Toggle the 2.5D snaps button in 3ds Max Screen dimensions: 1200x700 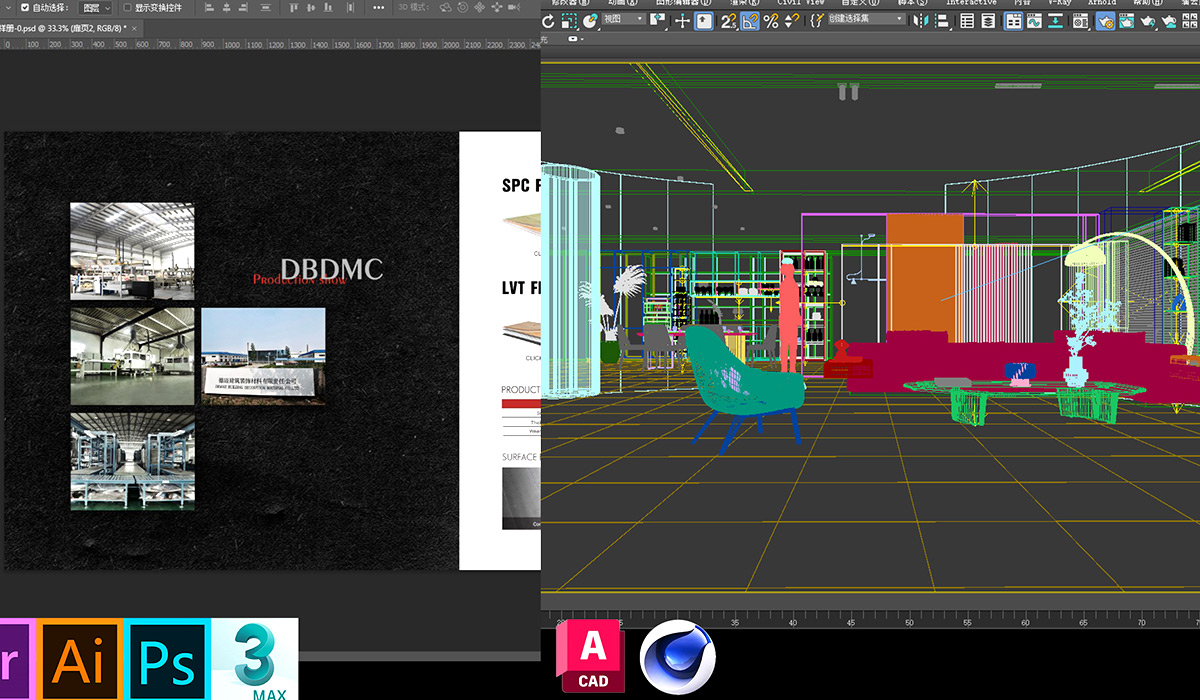(728, 21)
